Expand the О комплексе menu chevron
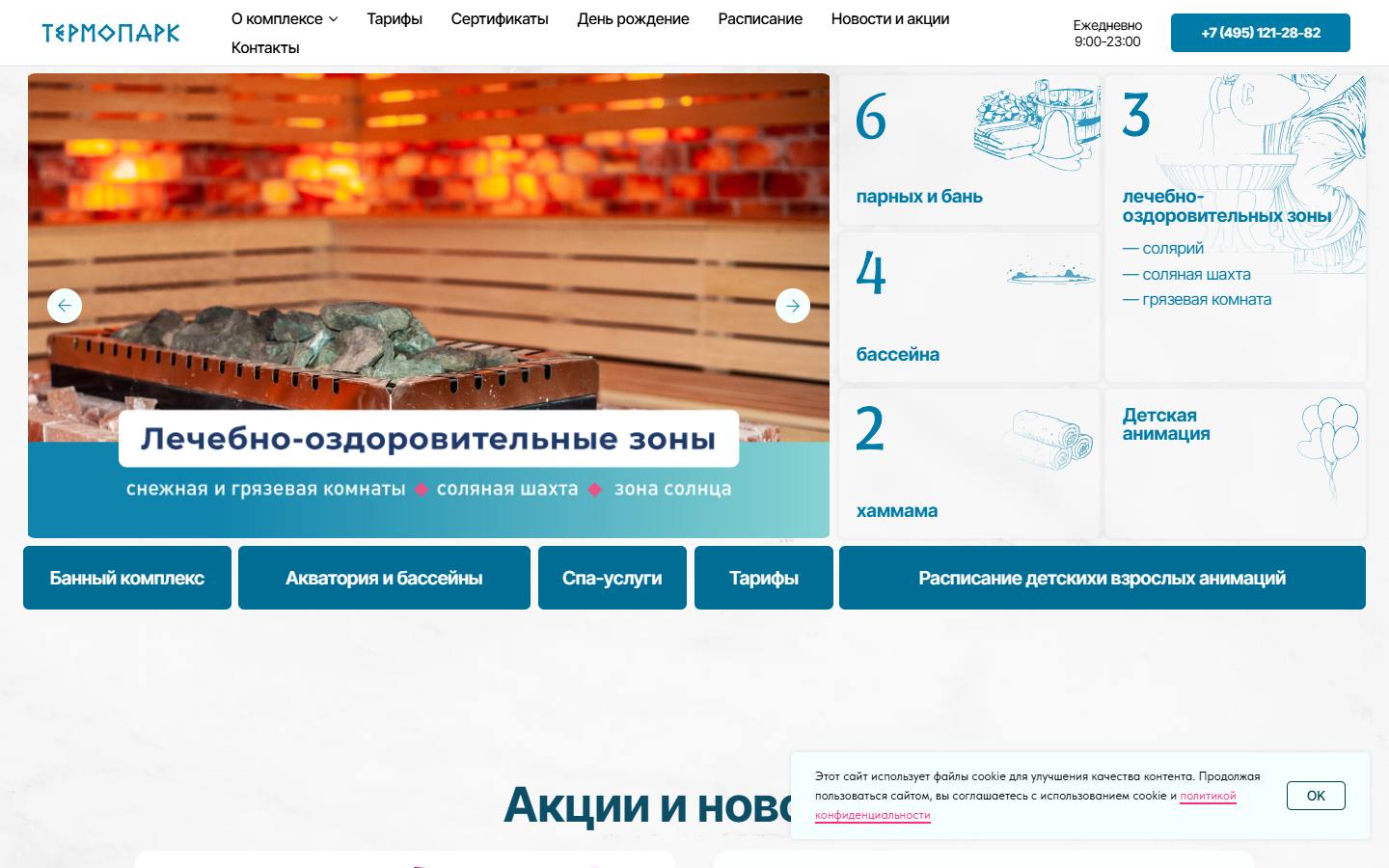The image size is (1389, 868). tap(333, 19)
